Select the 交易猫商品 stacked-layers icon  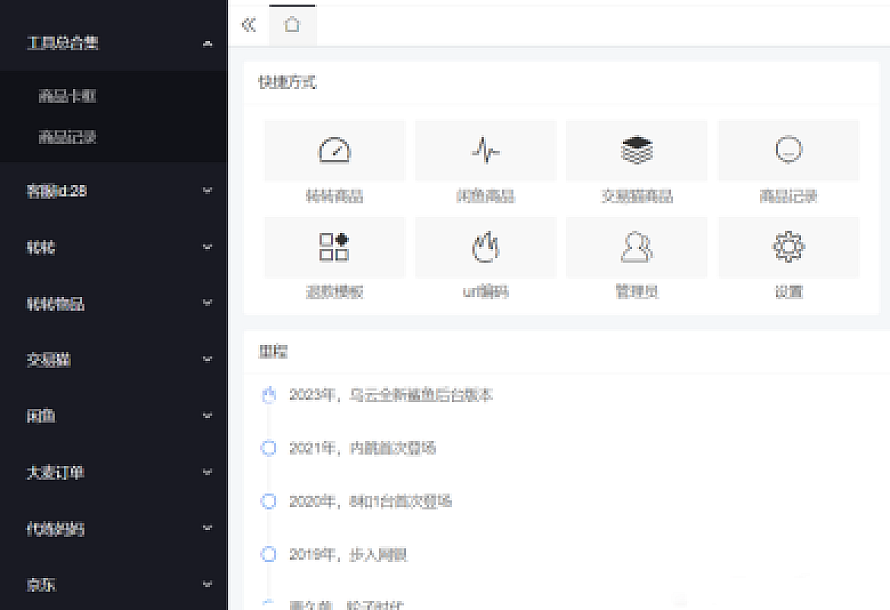pyautogui.click(x=636, y=150)
